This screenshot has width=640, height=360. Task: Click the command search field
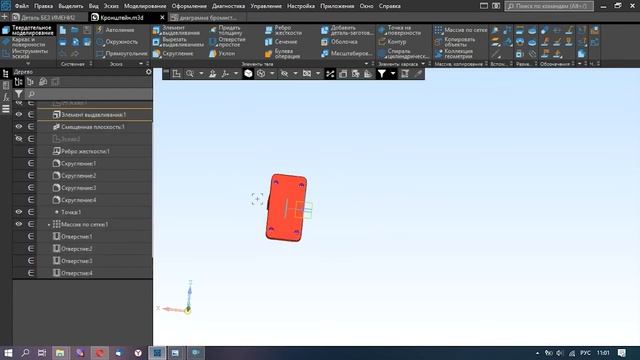click(549, 6)
